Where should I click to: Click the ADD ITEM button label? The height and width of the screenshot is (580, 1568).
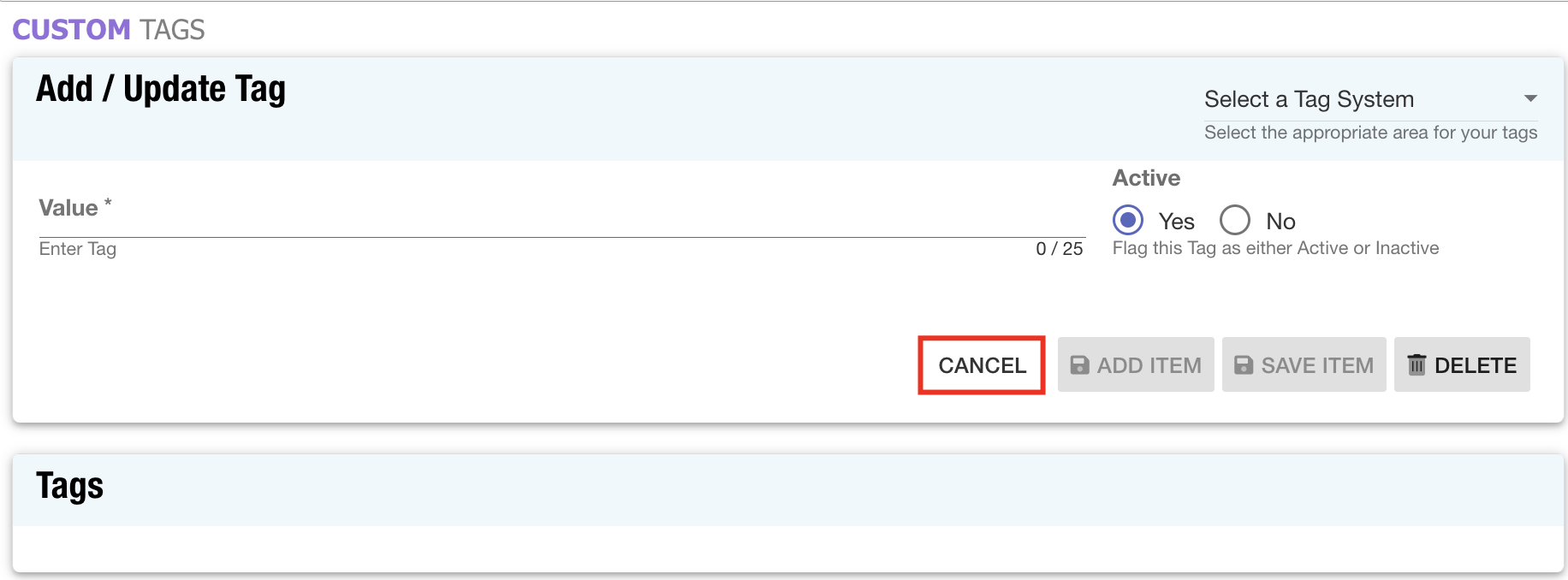[1149, 365]
